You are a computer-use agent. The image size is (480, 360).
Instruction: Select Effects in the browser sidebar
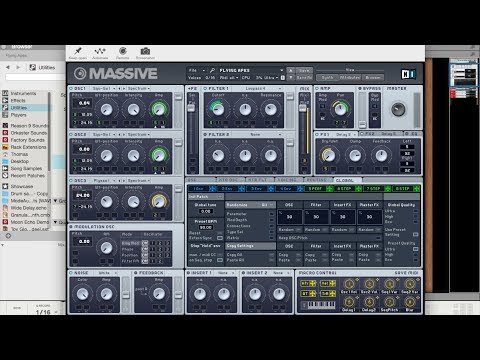pyautogui.click(x=18, y=100)
